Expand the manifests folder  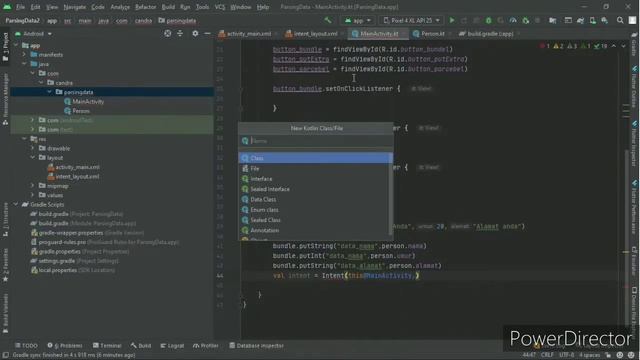pyautogui.click(x=24, y=55)
